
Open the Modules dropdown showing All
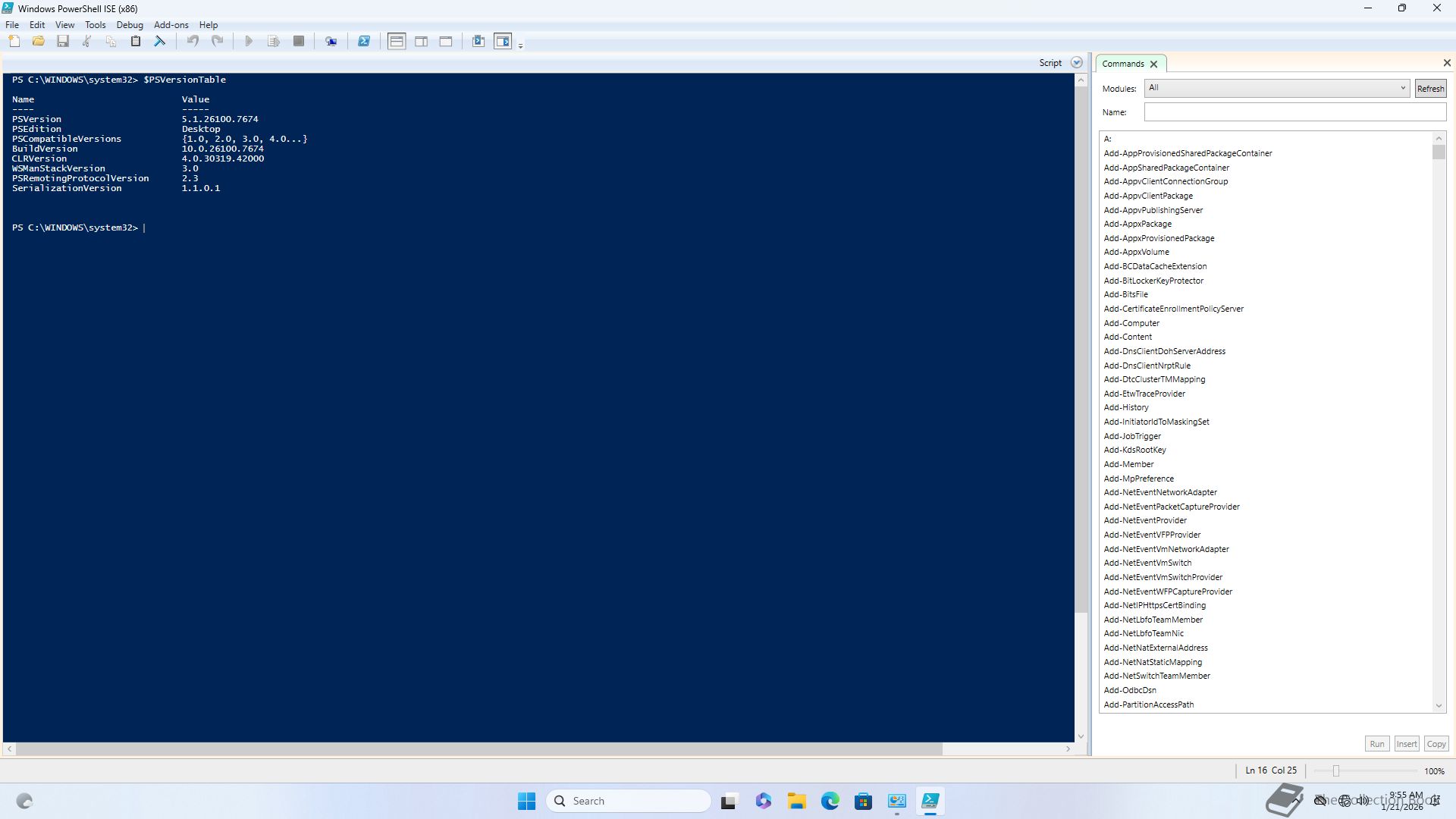coord(1276,88)
